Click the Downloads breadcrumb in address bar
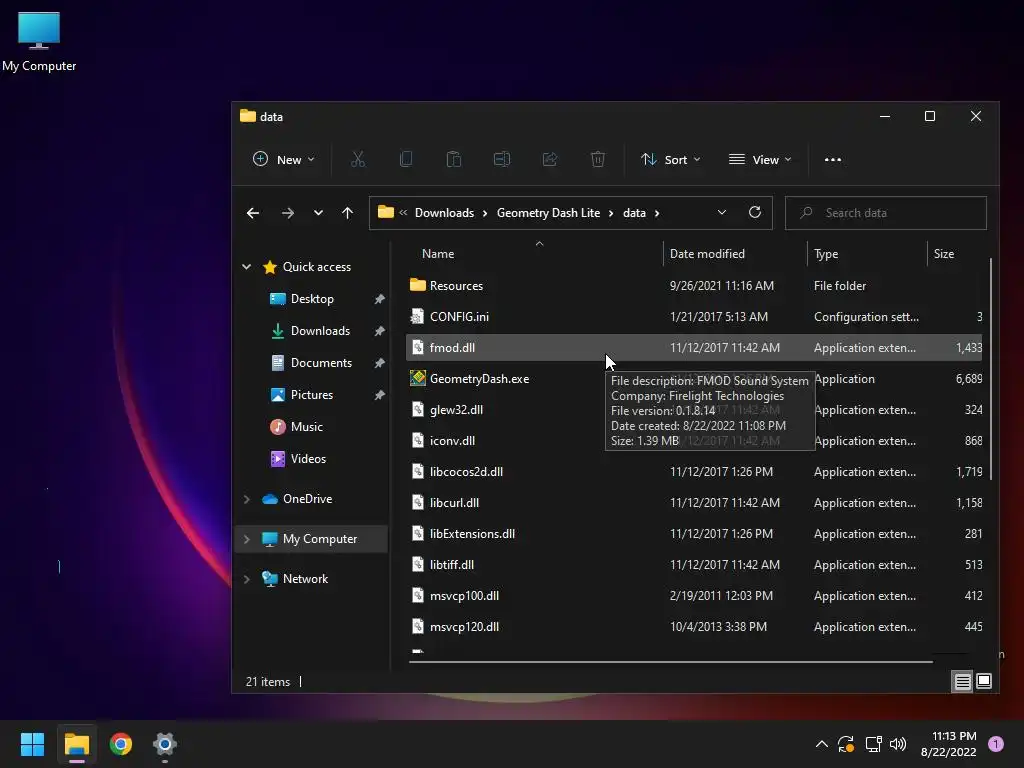The image size is (1024, 768). [444, 213]
